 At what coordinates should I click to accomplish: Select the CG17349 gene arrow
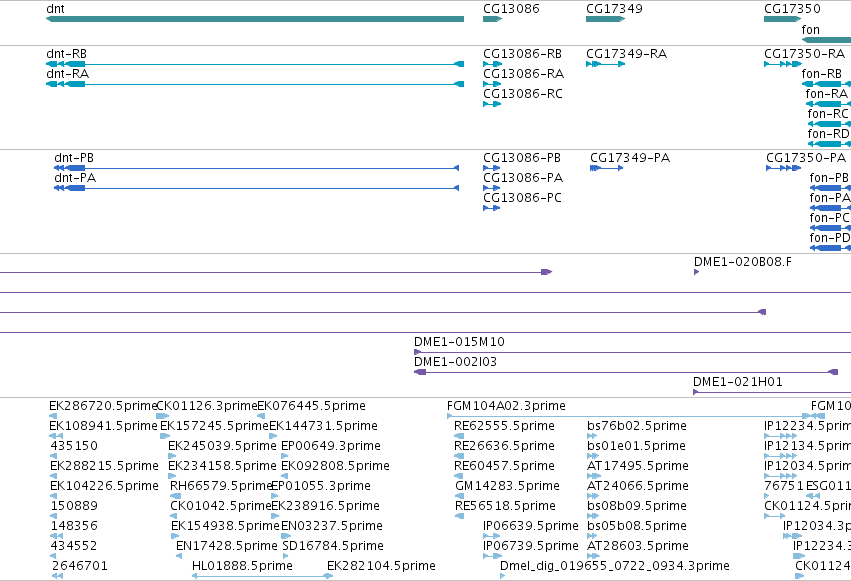point(606,19)
